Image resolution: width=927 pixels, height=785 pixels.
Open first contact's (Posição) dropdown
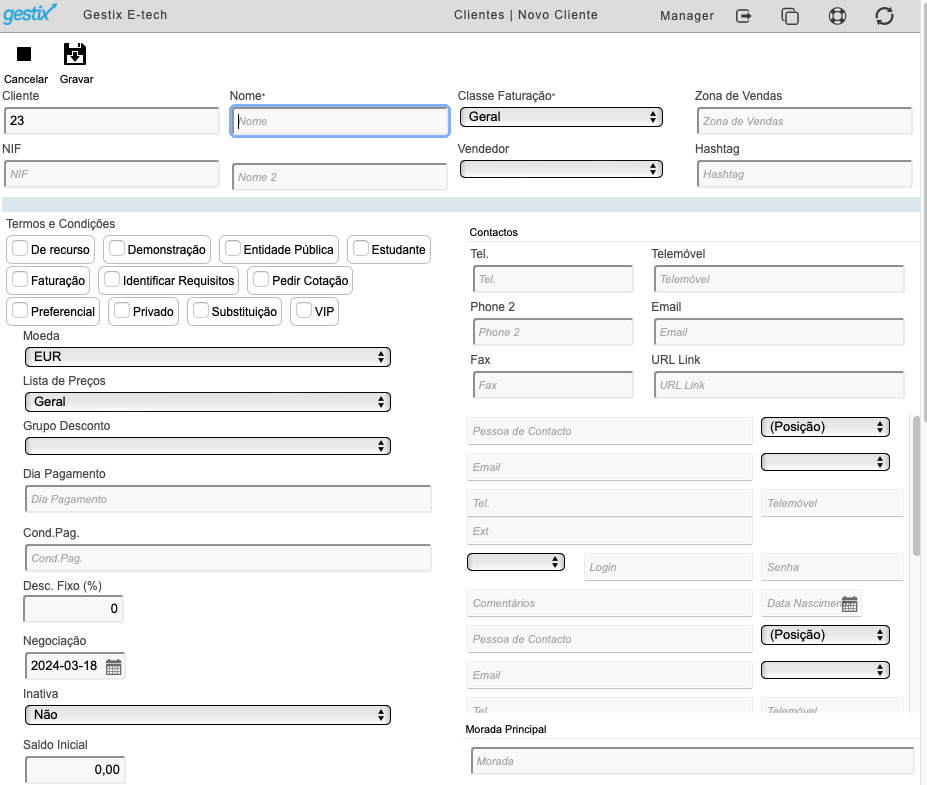point(825,427)
